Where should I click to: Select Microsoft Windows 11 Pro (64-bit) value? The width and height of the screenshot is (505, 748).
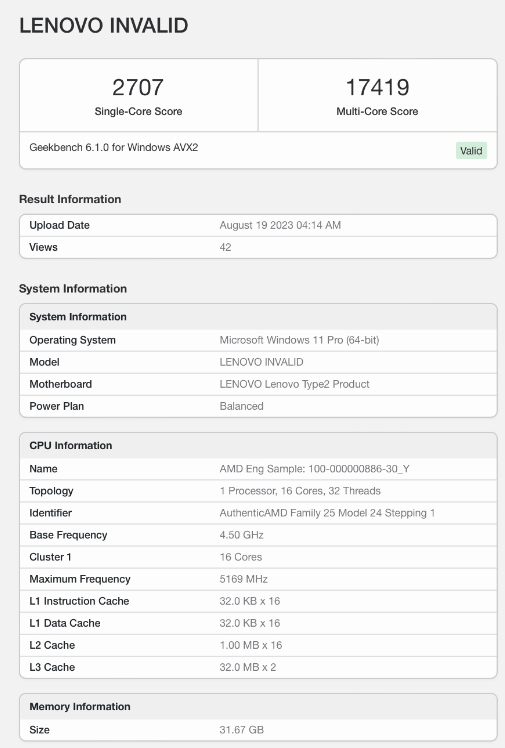click(x=299, y=340)
